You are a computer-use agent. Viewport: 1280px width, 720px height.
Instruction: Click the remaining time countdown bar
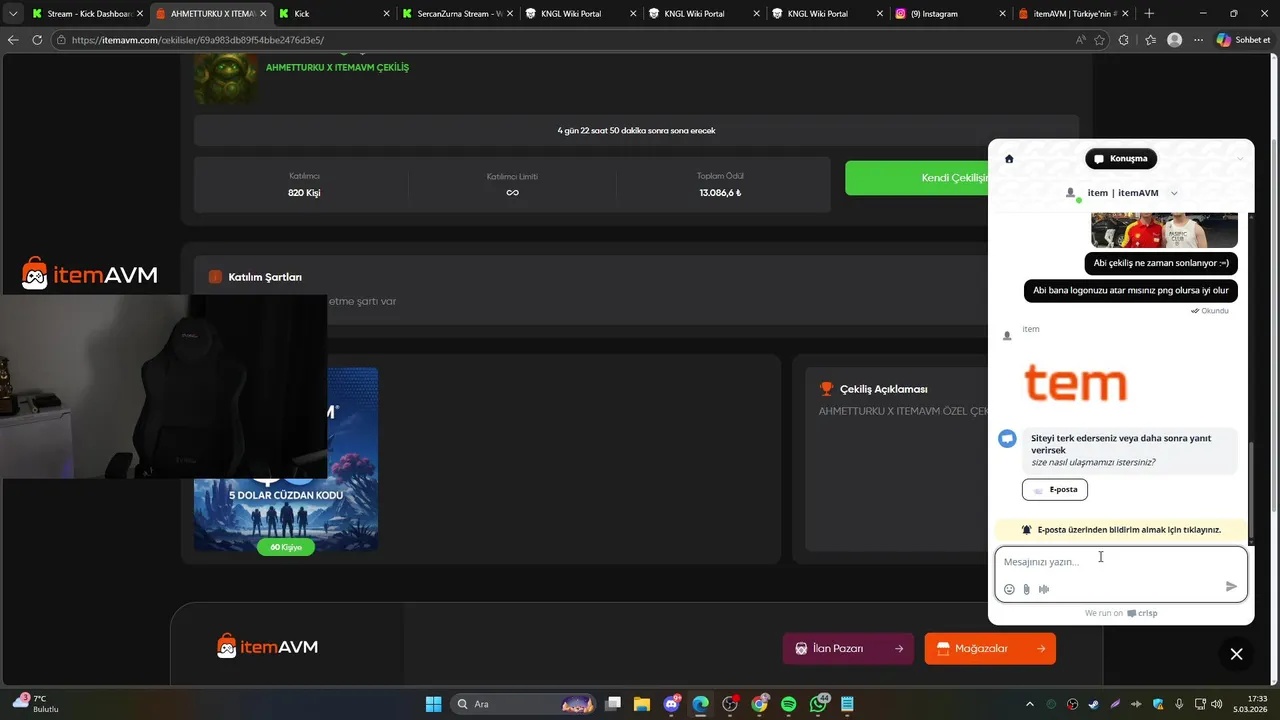click(636, 130)
